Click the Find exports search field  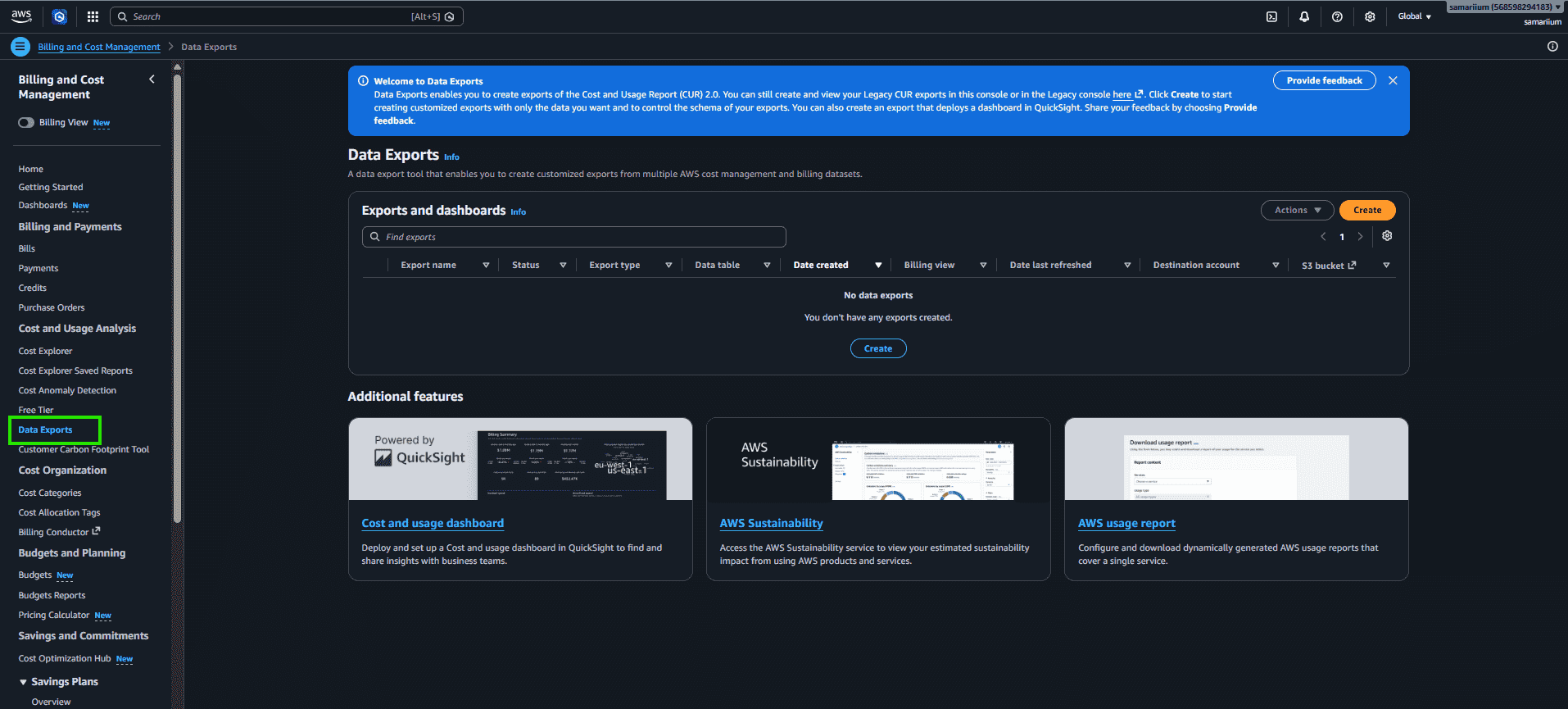[x=573, y=237]
